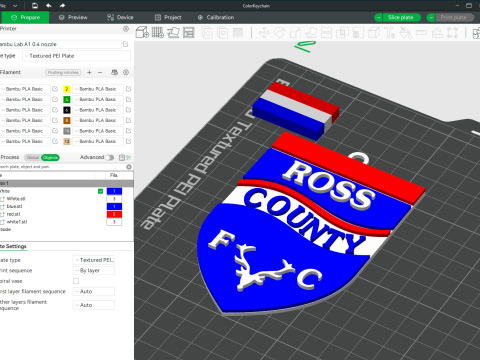The image size is (480, 360).
Task: Select the Rotate tool icon
Action: tap(280, 33)
